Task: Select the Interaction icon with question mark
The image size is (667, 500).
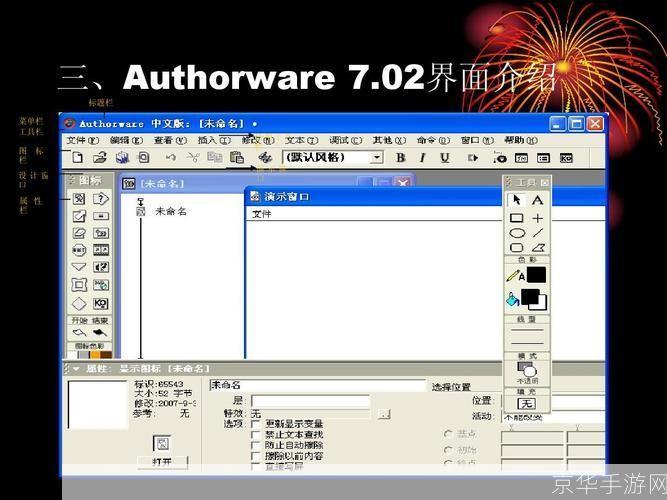Action: (101, 199)
